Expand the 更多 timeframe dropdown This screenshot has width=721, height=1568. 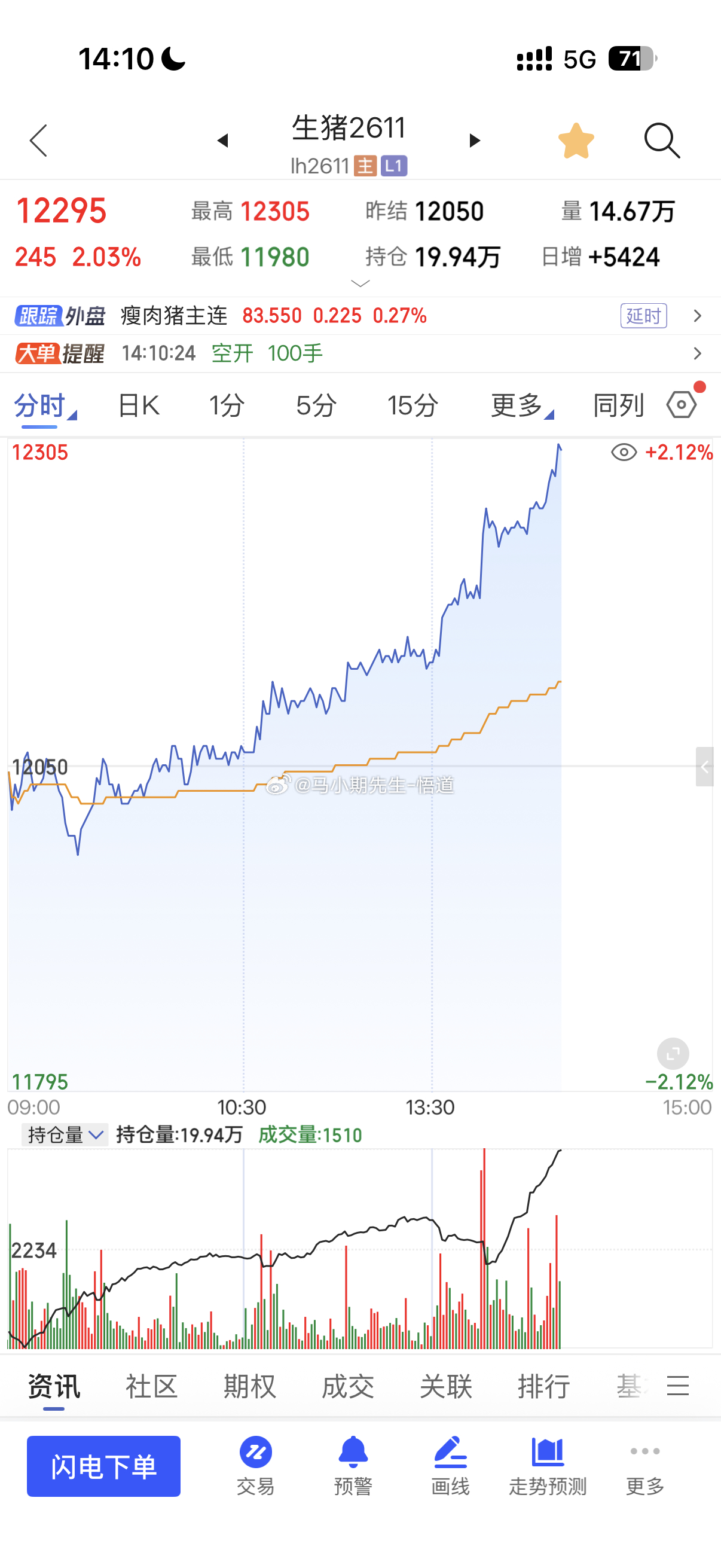coord(522,405)
